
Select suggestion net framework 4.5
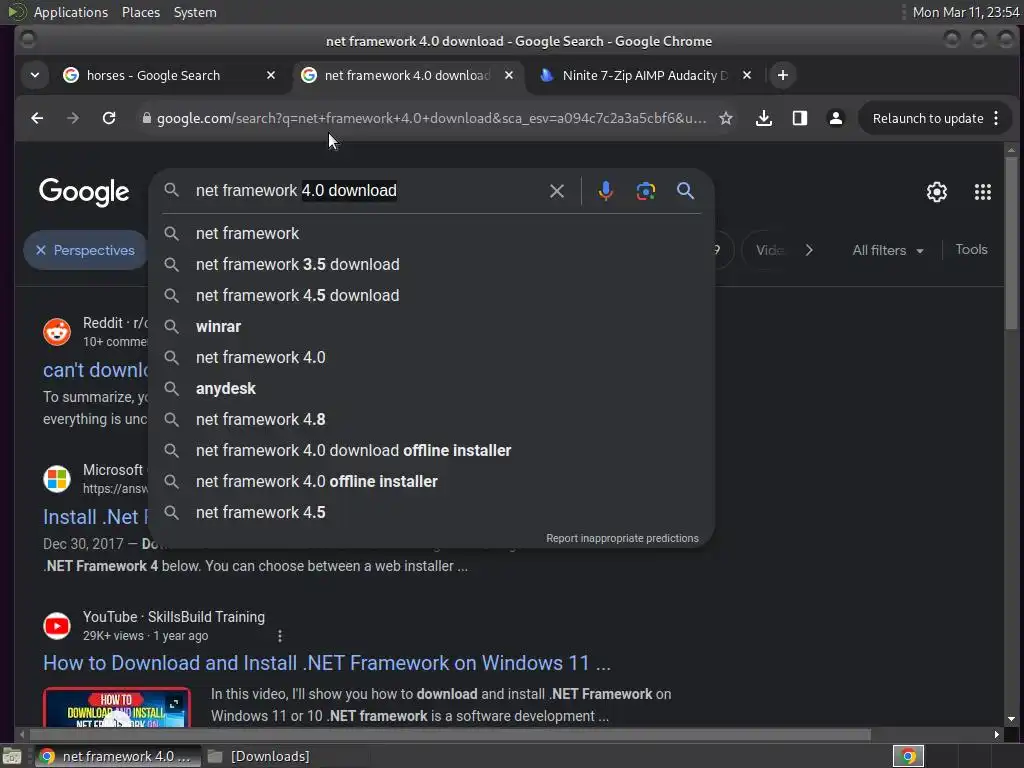pos(431,513)
